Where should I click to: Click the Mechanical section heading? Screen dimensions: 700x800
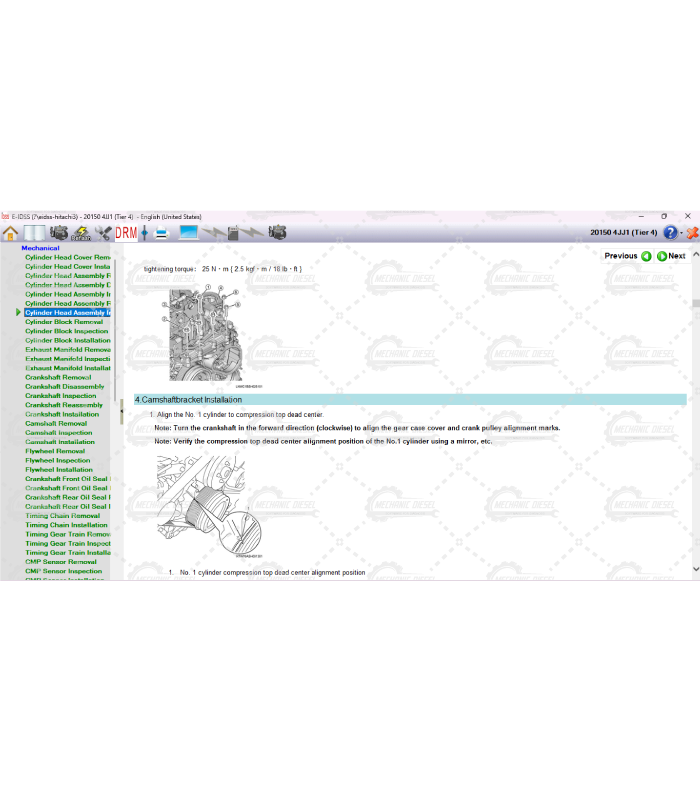point(40,248)
